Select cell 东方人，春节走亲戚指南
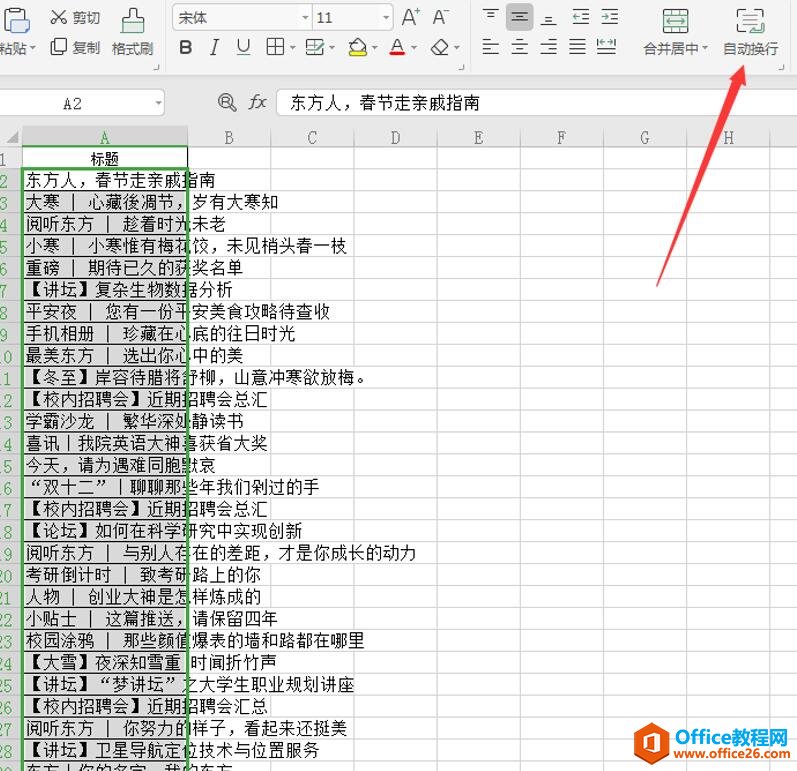The width and height of the screenshot is (797, 771). point(105,180)
